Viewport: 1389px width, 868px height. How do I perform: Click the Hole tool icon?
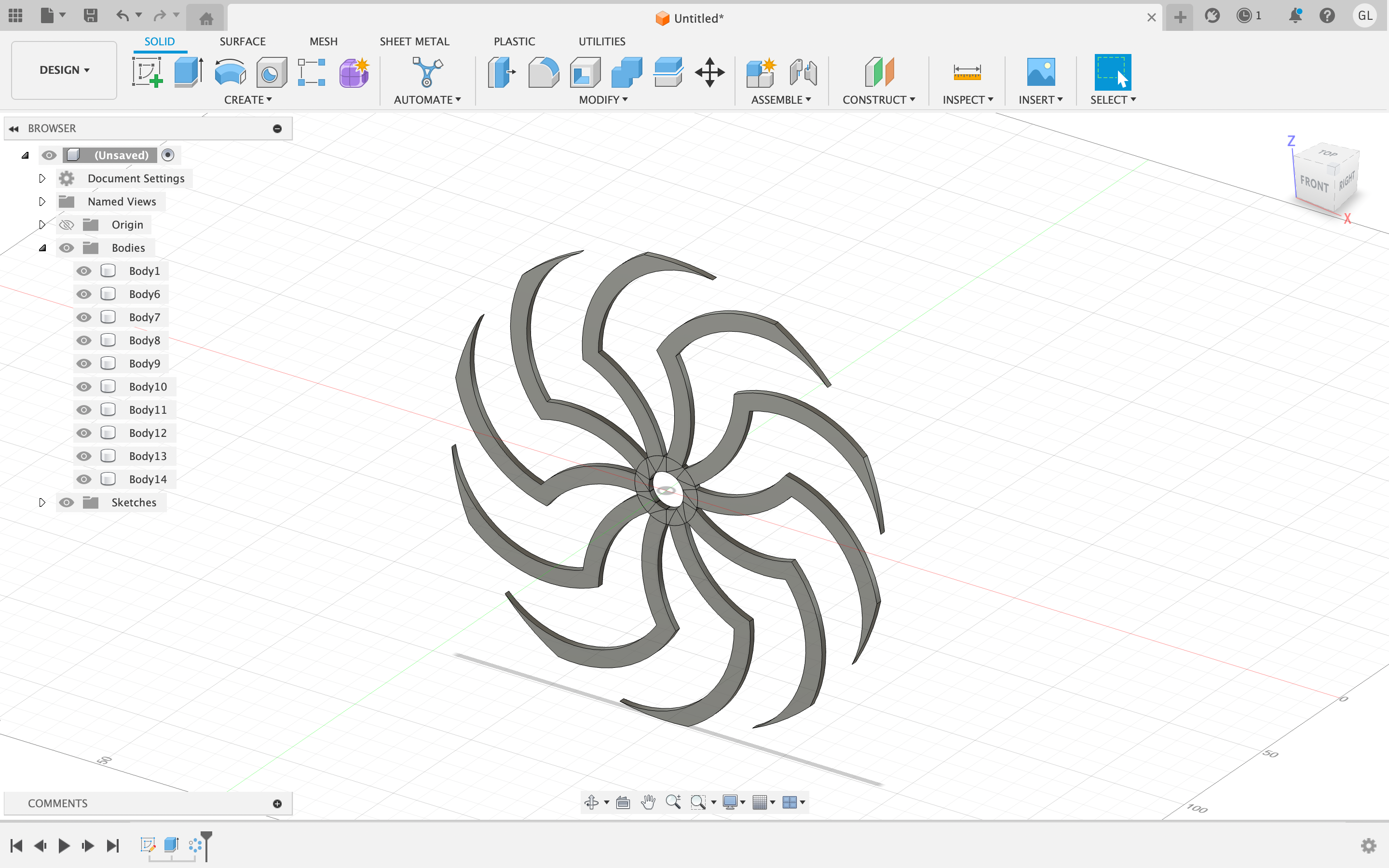(x=271, y=73)
